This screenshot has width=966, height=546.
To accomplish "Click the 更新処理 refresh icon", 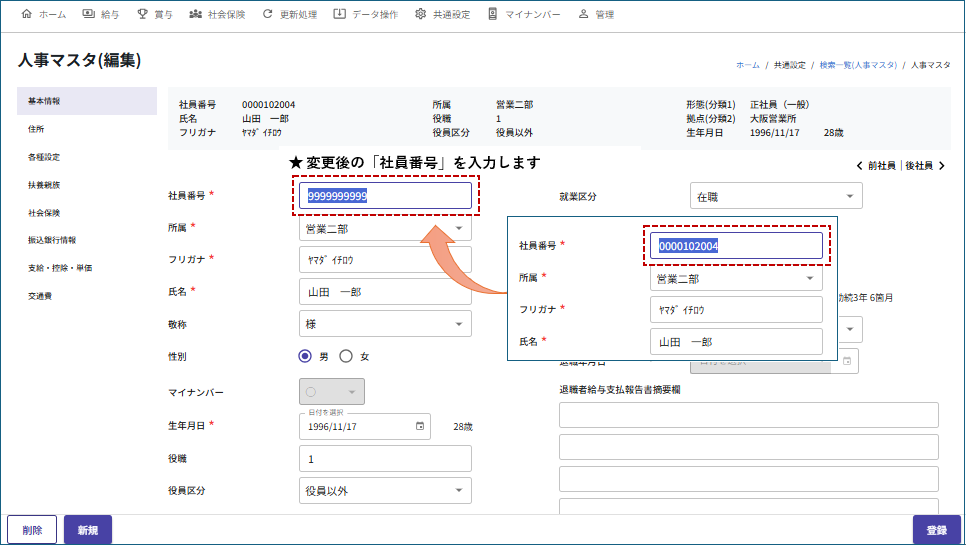I will click(x=267, y=14).
